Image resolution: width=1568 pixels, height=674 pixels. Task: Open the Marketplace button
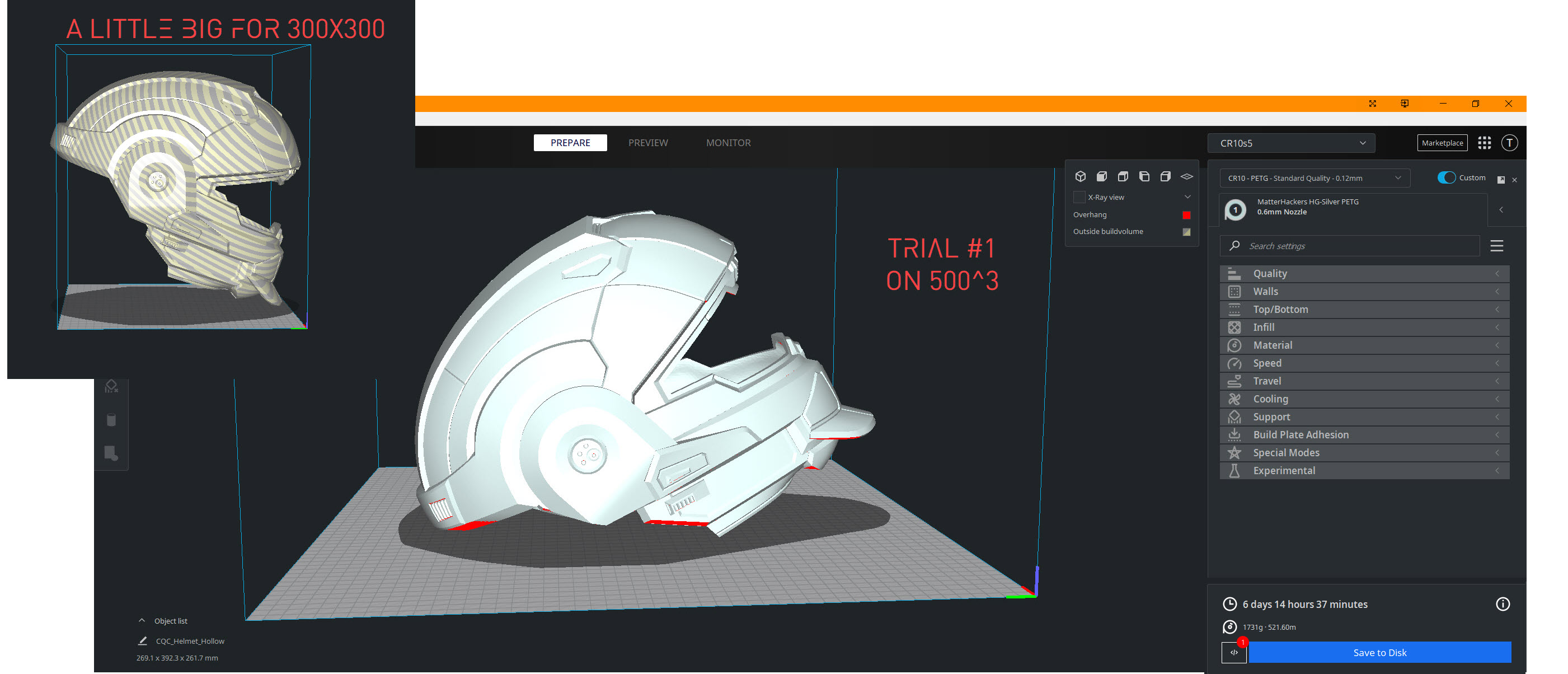coord(1442,143)
